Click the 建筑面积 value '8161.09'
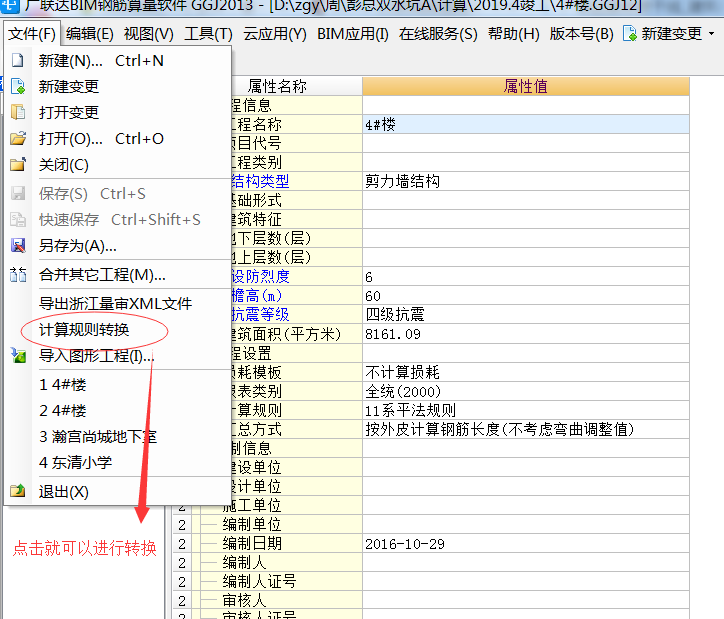724x619 pixels. 525,334
